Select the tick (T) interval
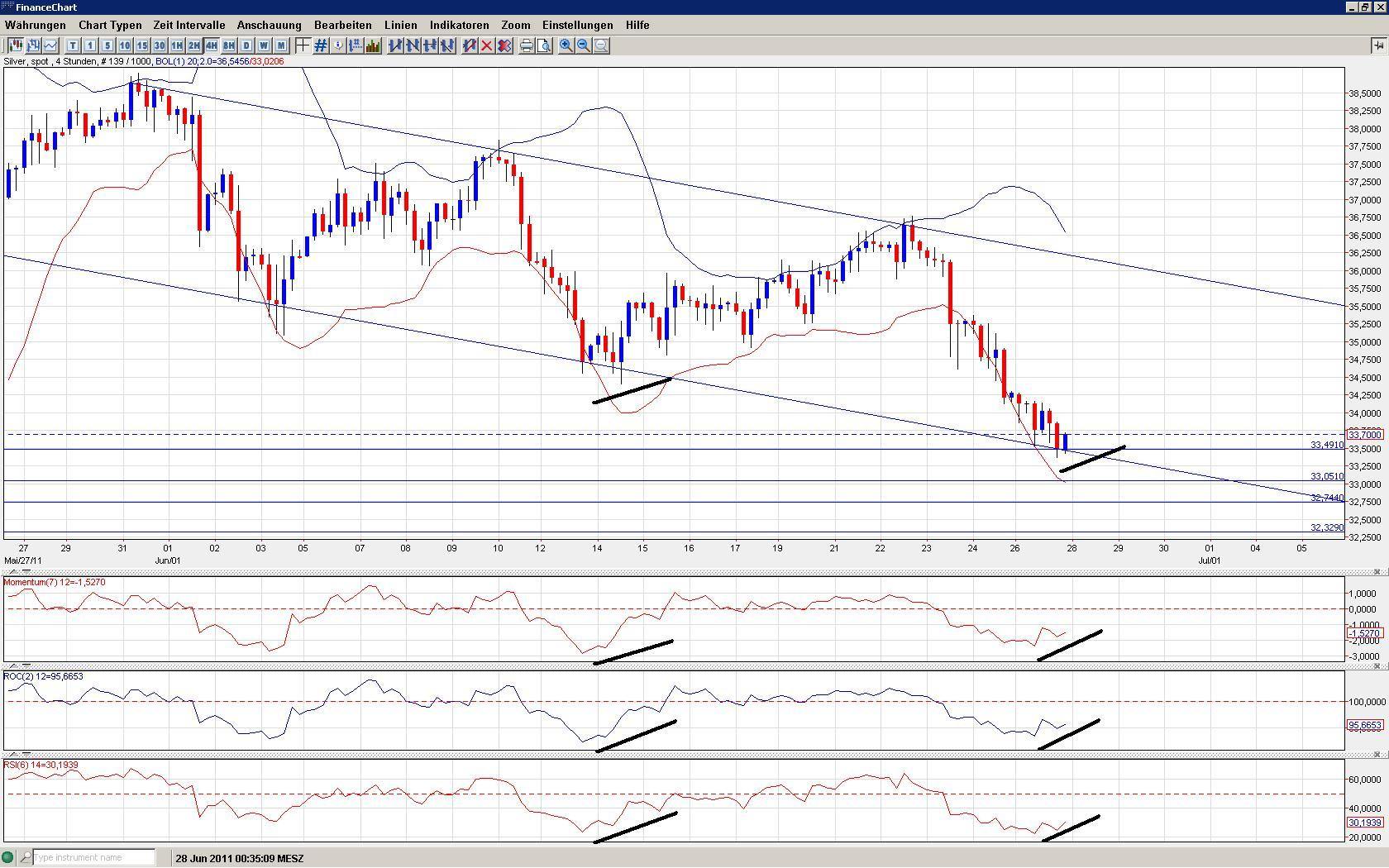 pyautogui.click(x=73, y=45)
